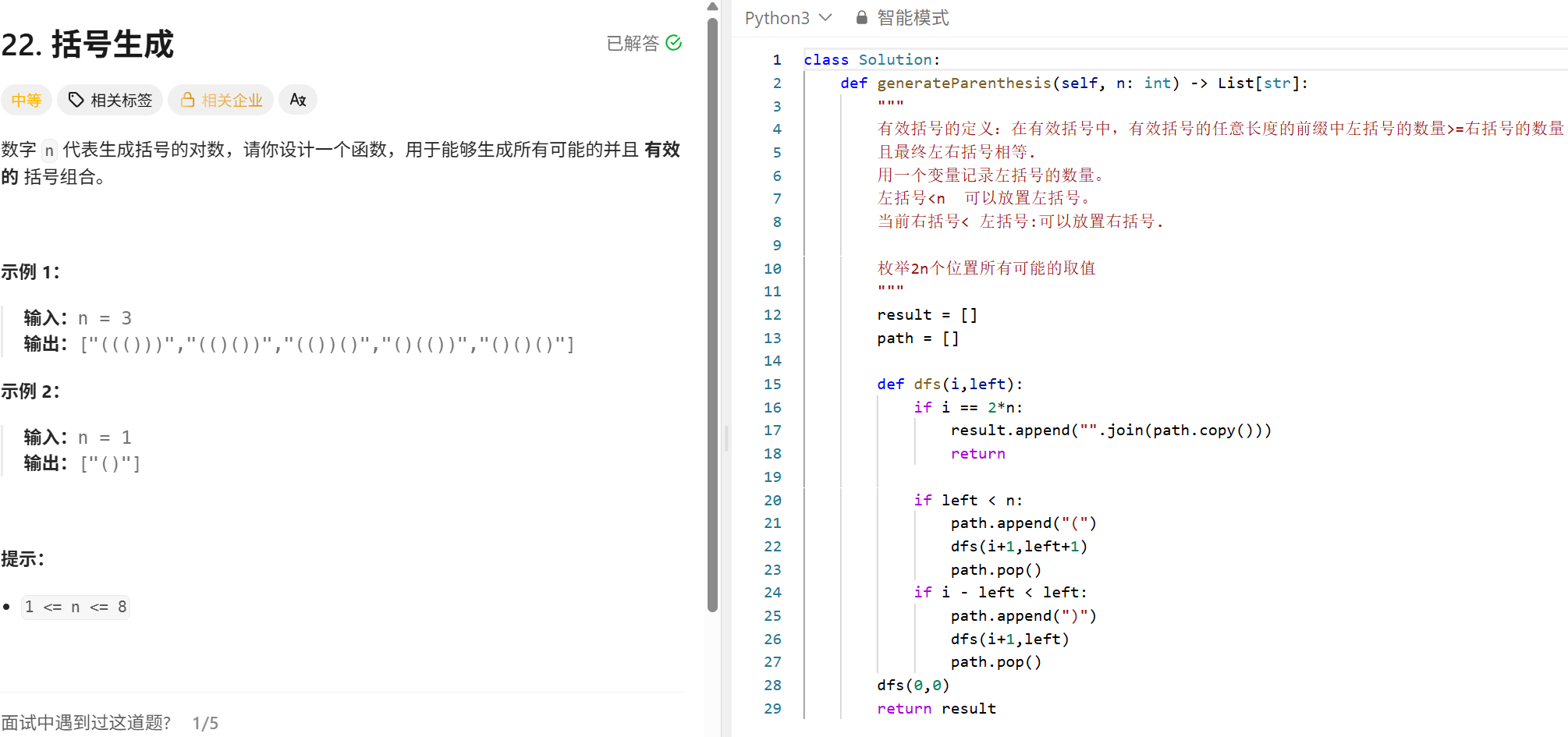Click the 'if left < n:' code line
Screen dimensions: 1568x737
click(968, 501)
